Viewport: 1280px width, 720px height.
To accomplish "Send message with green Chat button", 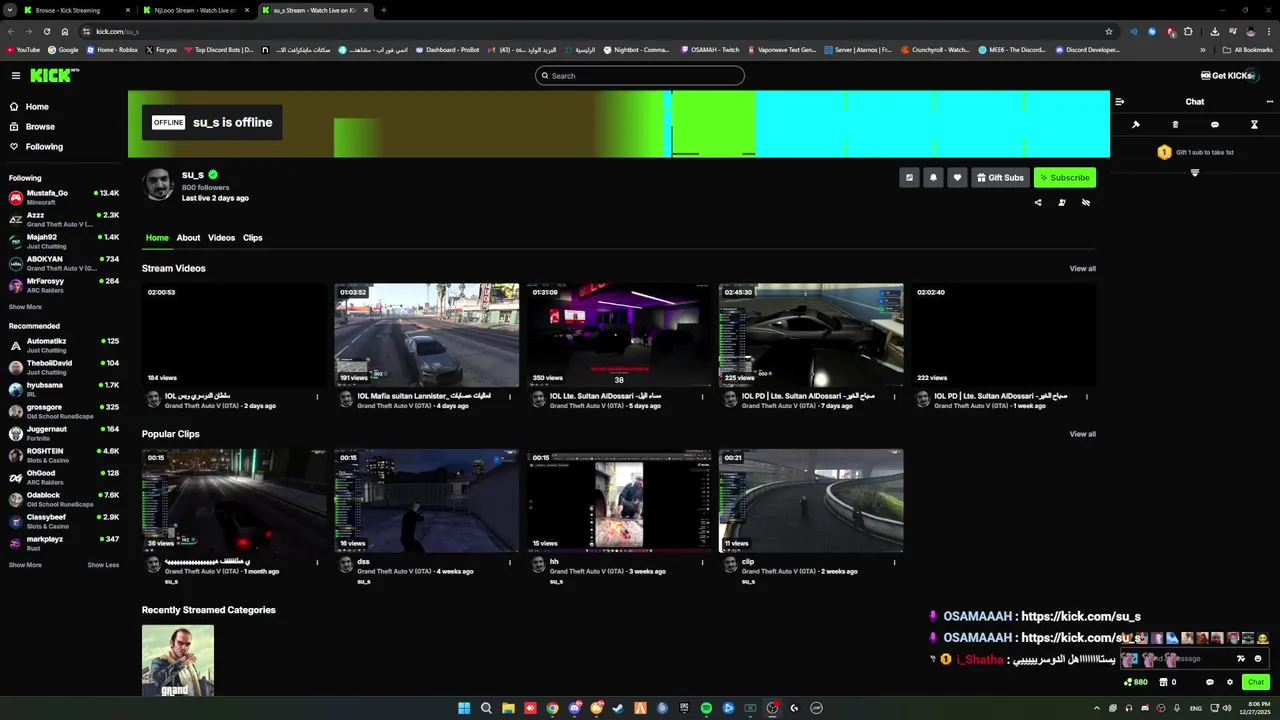I will pyautogui.click(x=1256, y=682).
